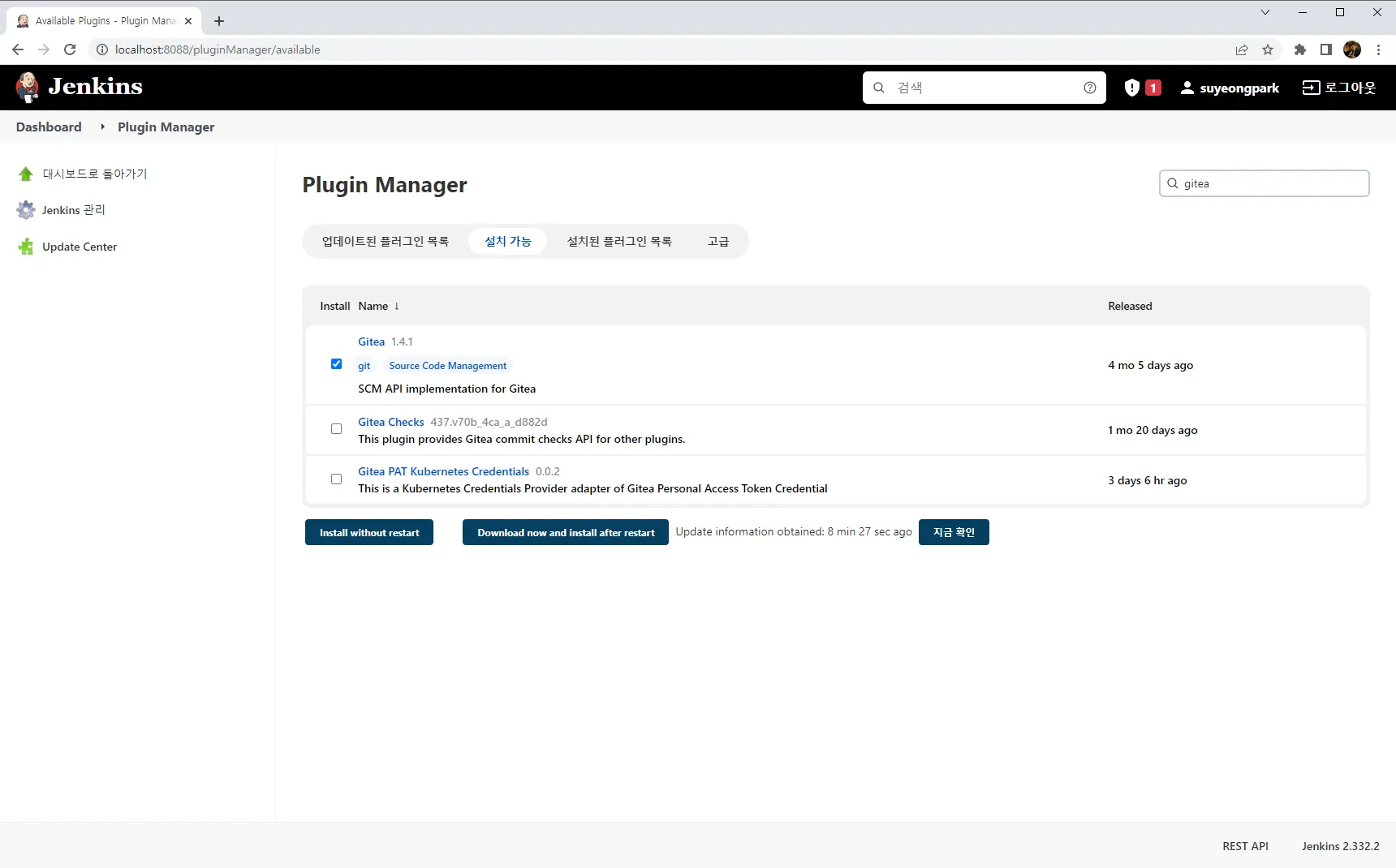Viewport: 1396px width, 868px height.
Task: Focus the header 검색 search box
Action: pos(985,88)
